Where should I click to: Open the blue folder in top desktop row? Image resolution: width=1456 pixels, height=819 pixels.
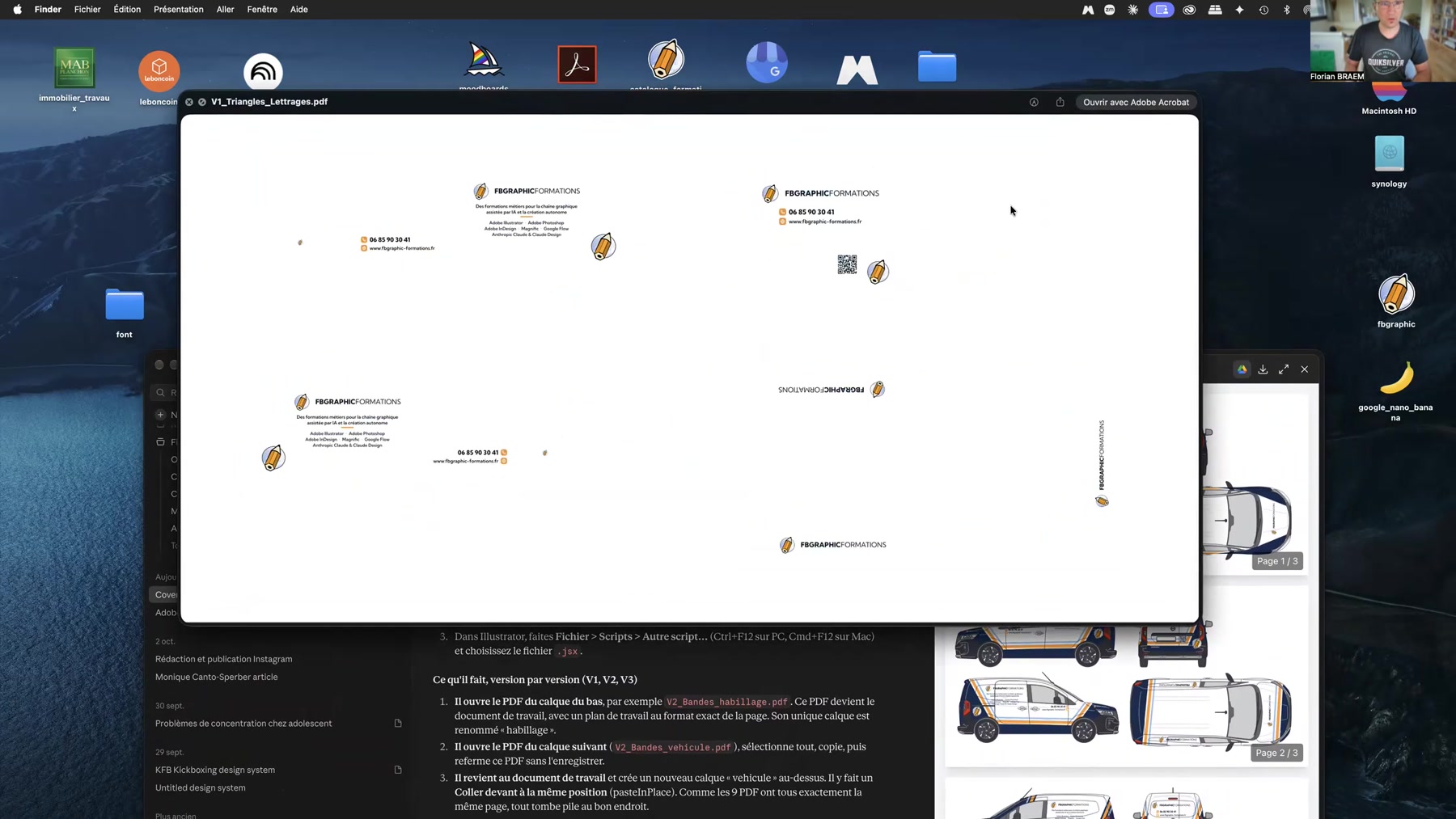point(938,66)
